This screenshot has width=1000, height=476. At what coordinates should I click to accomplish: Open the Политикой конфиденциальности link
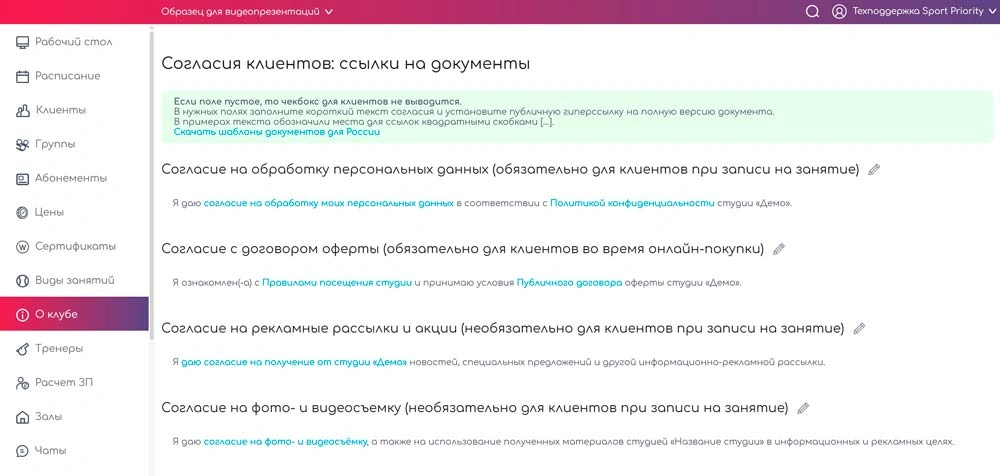coord(631,204)
